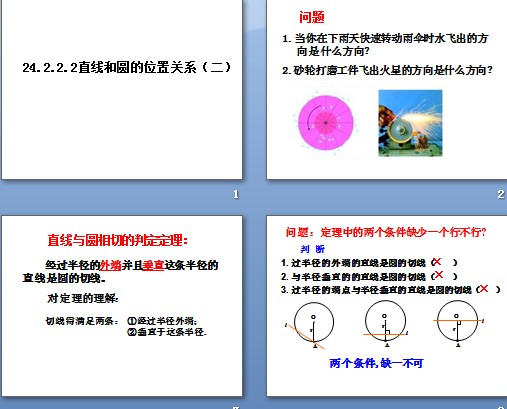Click the underlined red word 外端
507x409 pixels.
coord(110,265)
